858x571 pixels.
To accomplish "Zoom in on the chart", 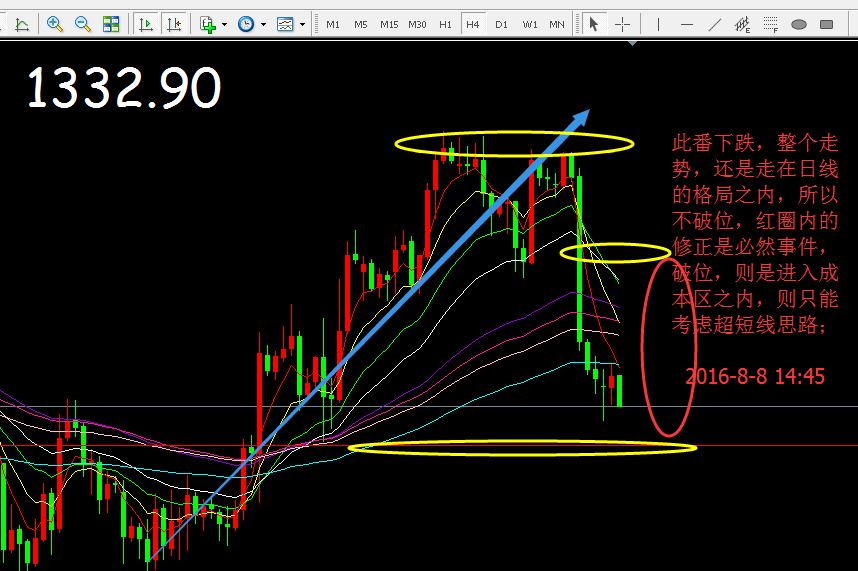I will pyautogui.click(x=54, y=24).
